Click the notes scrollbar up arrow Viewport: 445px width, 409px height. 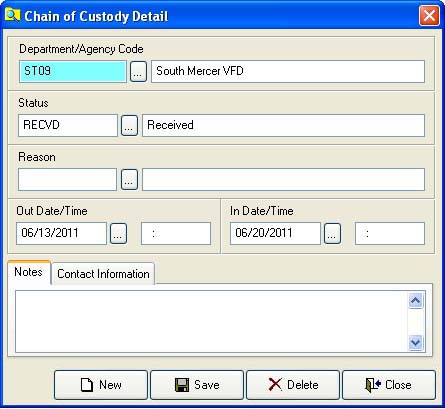coord(415,301)
